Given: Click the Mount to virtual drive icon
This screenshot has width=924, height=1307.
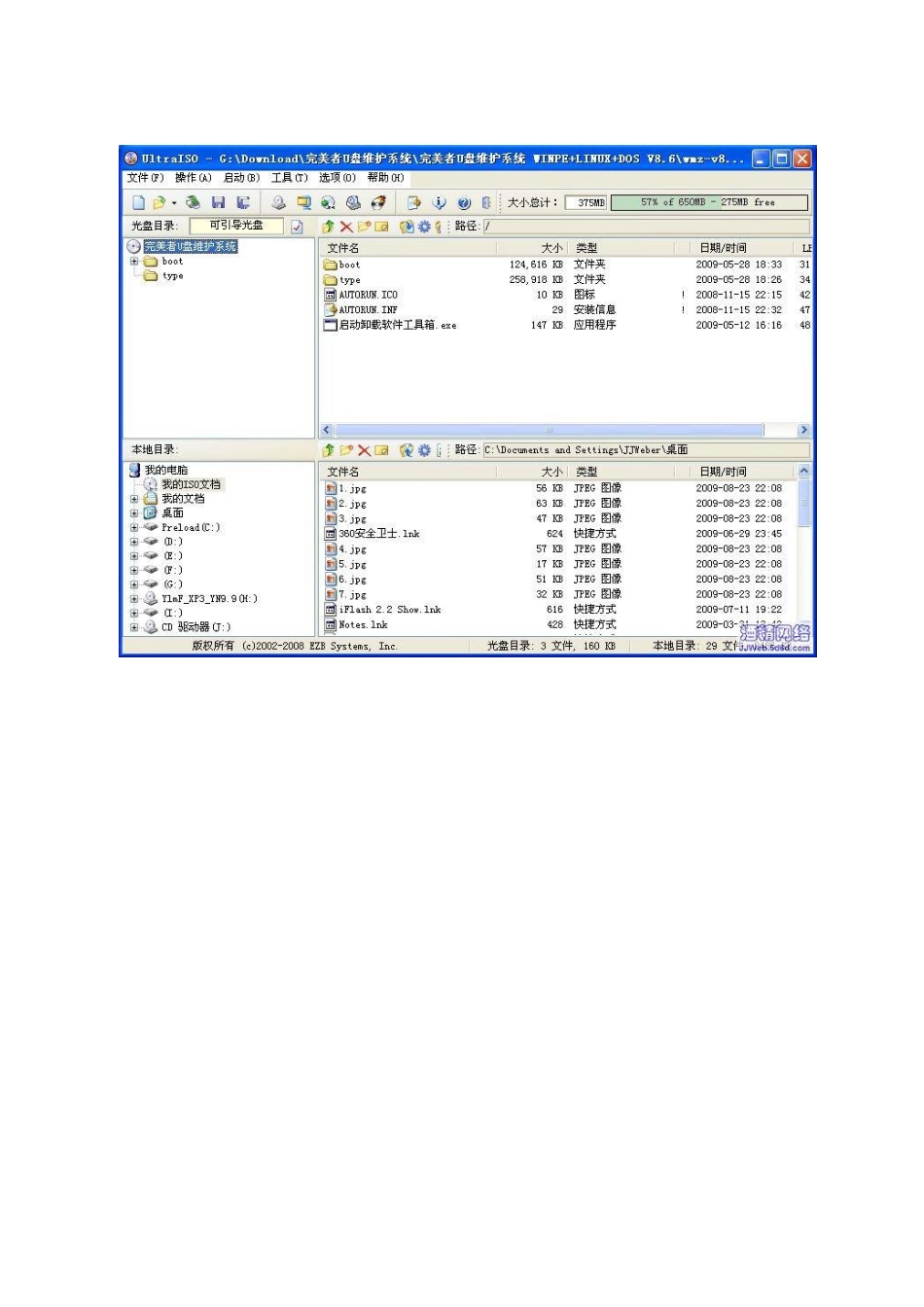Looking at the screenshot, I should (x=353, y=202).
